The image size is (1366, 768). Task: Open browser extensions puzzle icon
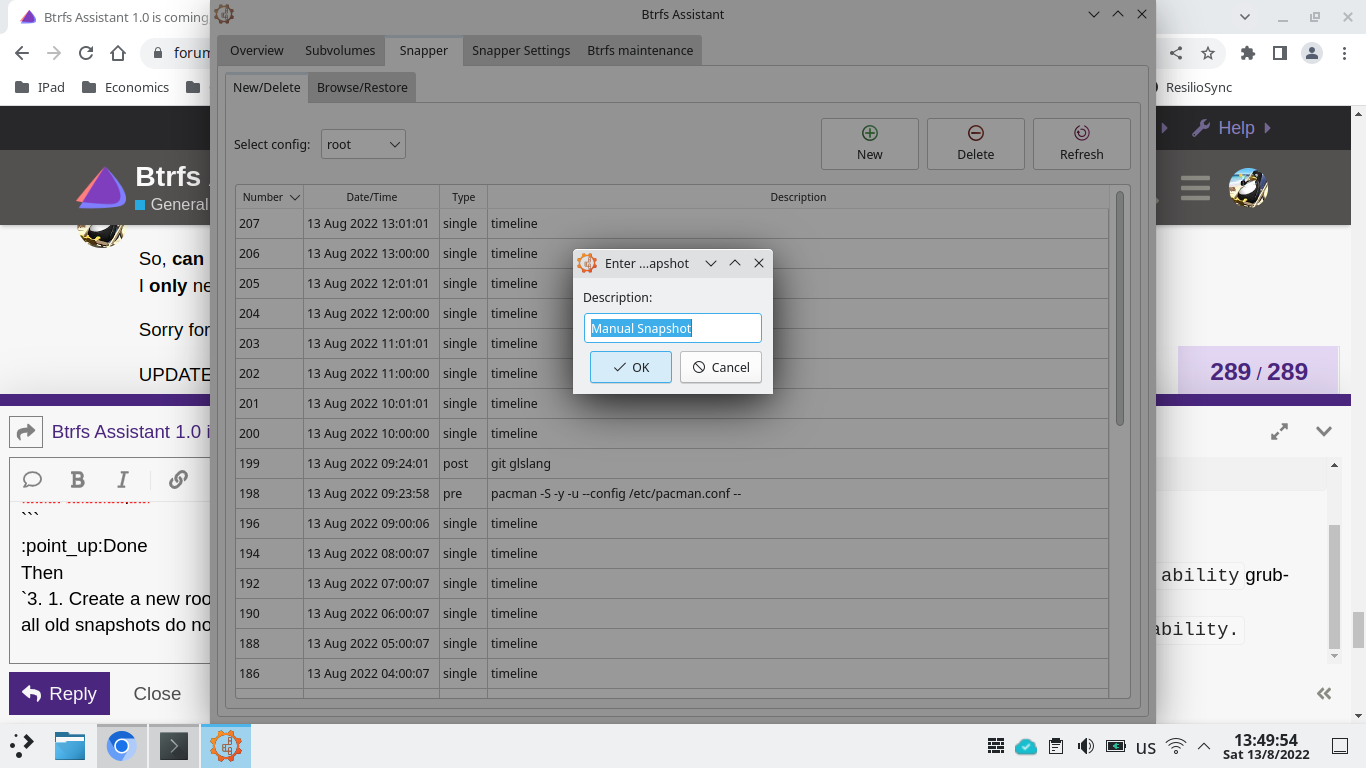[1247, 53]
